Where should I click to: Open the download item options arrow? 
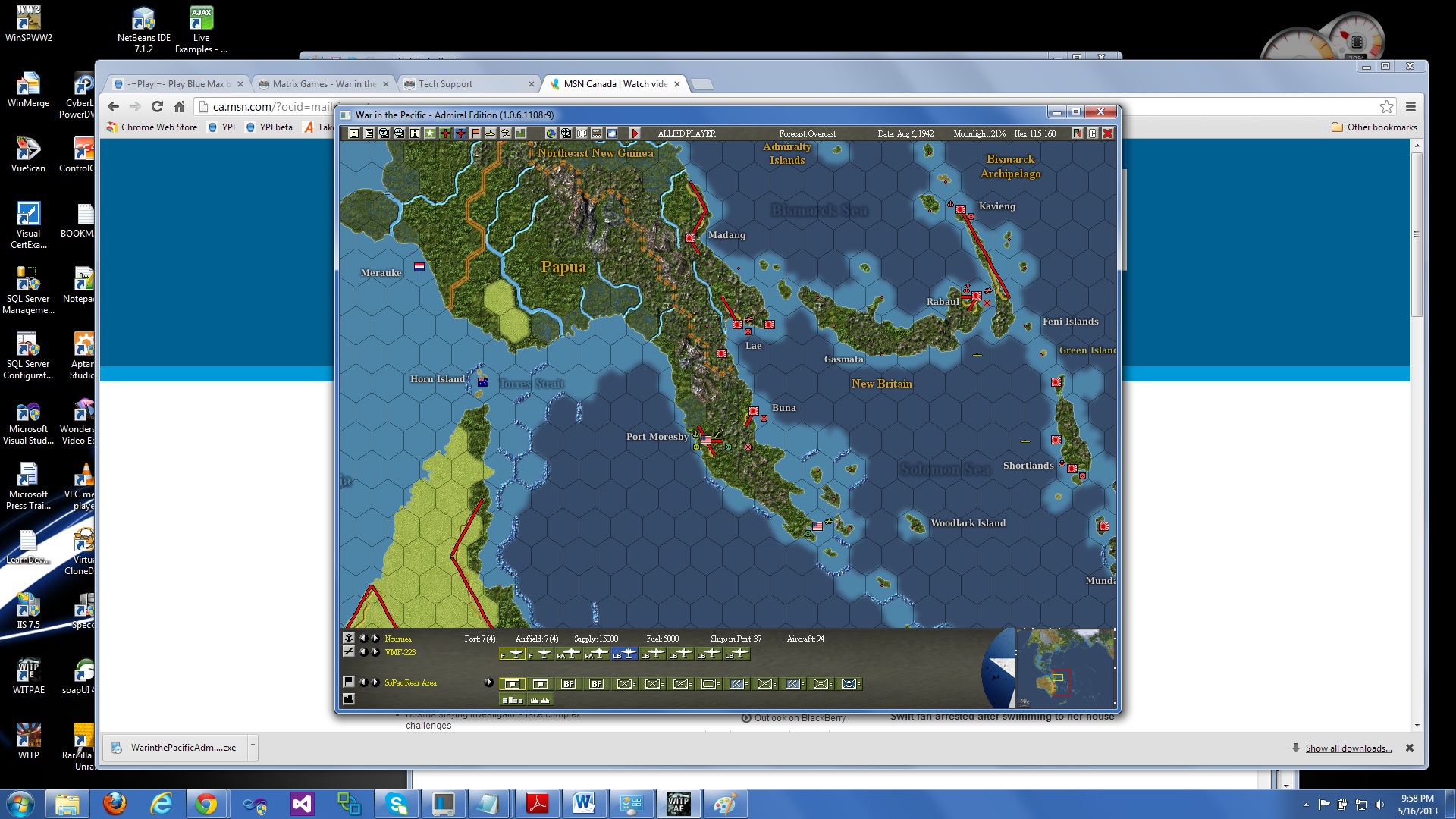253,747
